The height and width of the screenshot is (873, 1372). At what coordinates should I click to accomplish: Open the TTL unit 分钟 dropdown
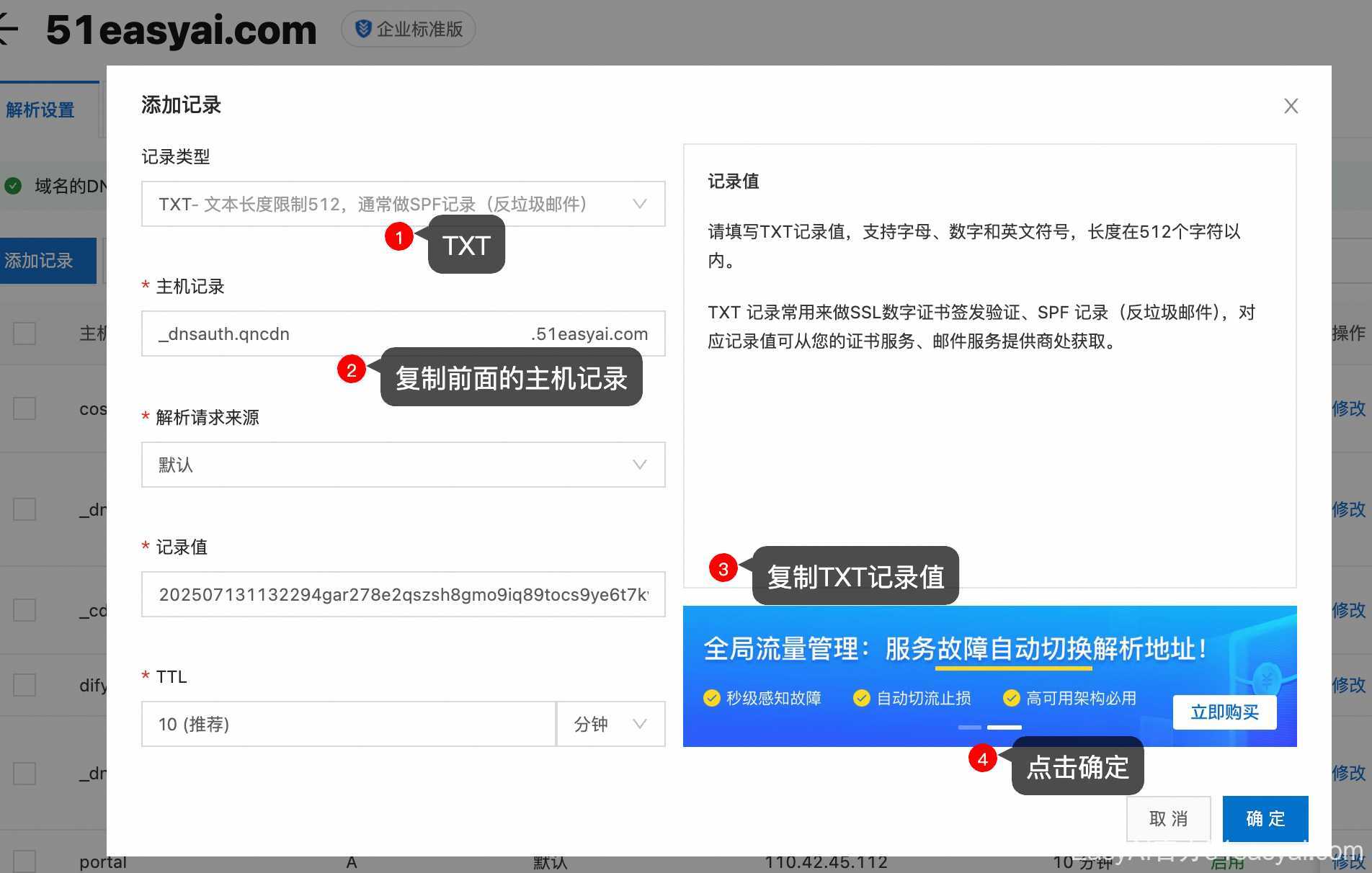click(x=610, y=724)
